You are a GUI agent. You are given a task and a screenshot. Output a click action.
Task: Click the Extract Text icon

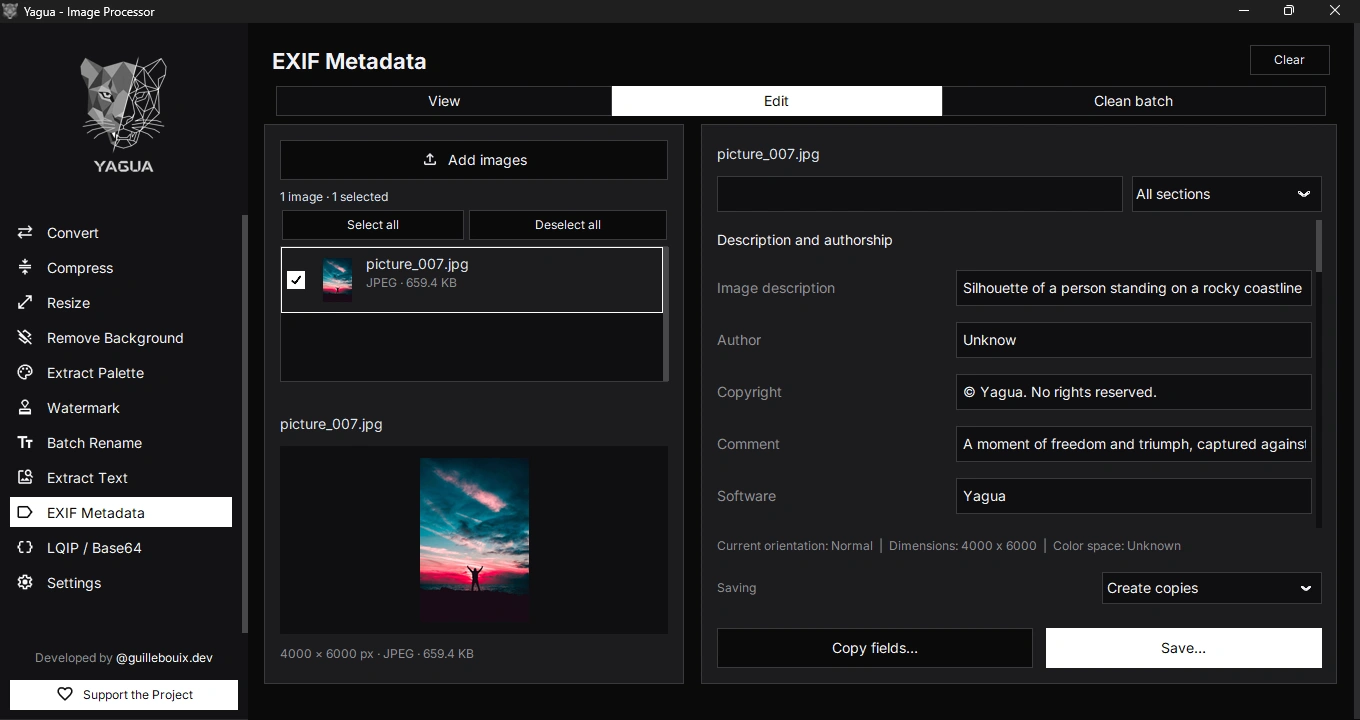point(25,478)
